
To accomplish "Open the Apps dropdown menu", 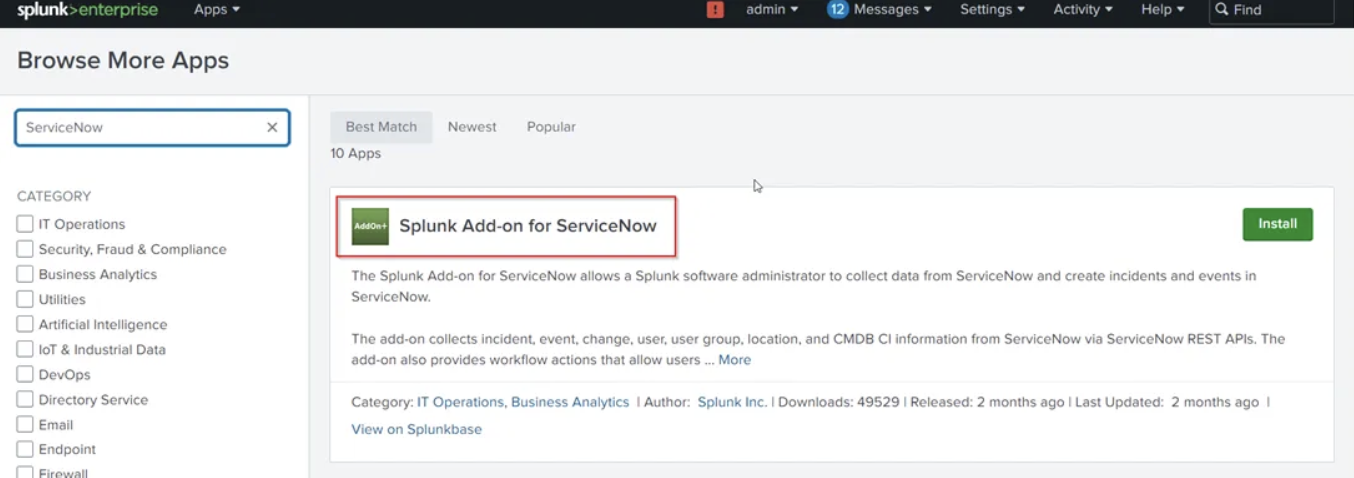I will click(217, 10).
